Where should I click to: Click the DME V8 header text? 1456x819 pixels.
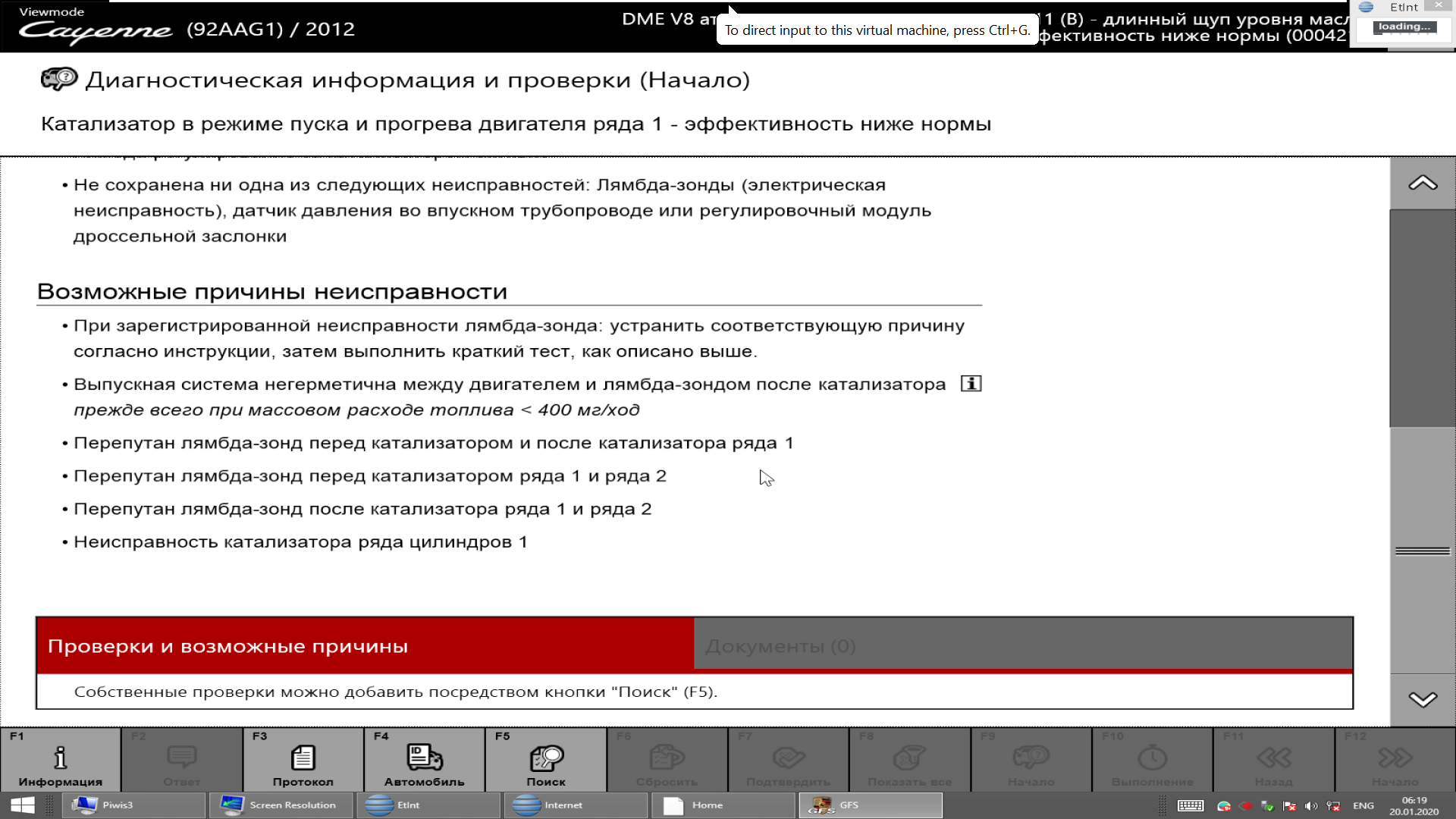click(x=669, y=19)
